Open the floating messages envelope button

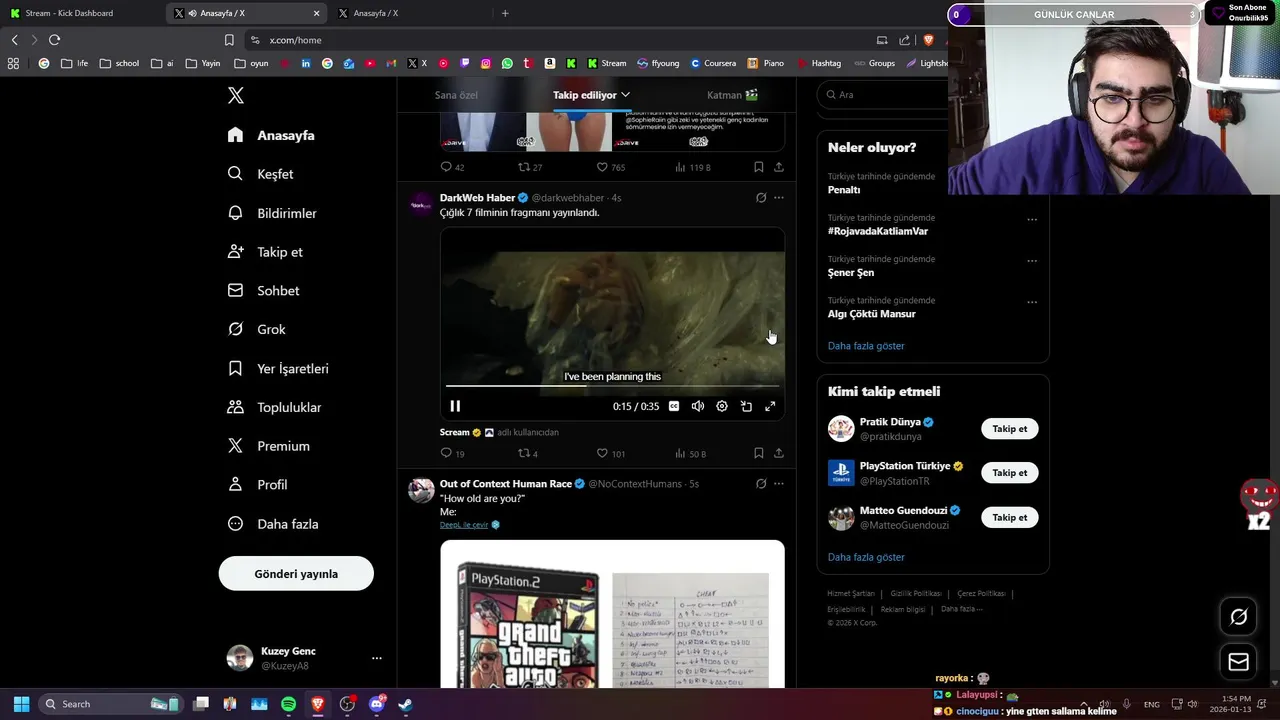(x=1238, y=661)
